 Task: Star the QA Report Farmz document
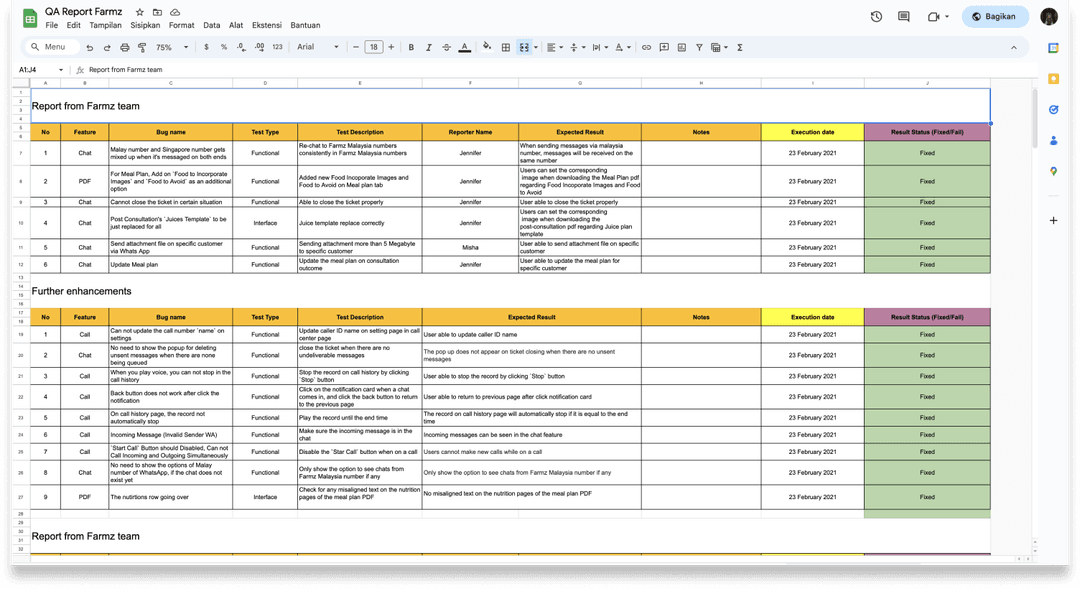[140, 12]
